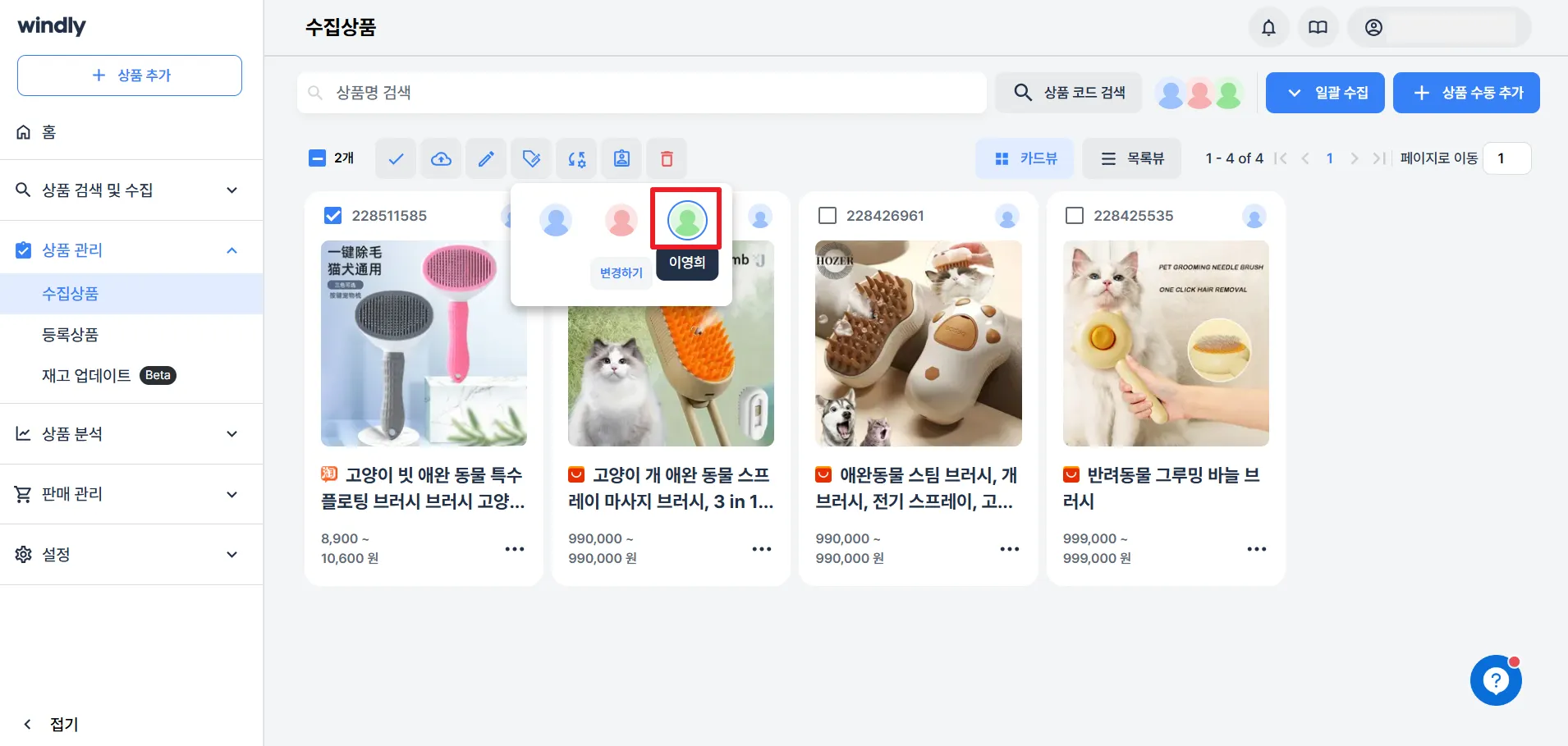Click assignee avatar on product 228425535
Image resolution: width=1568 pixels, height=746 pixels.
[x=1254, y=217]
